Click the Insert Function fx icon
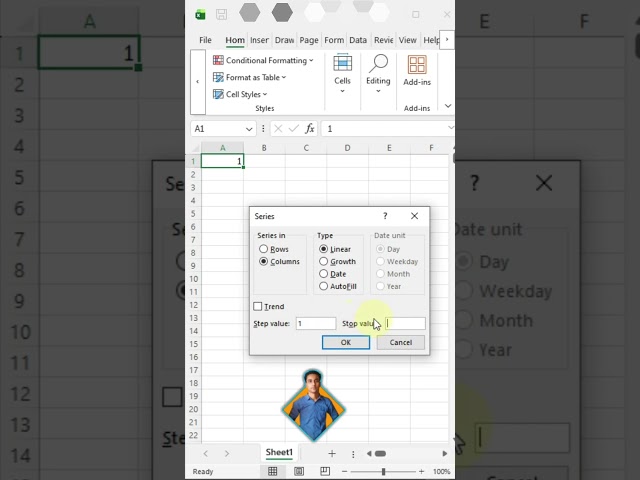 tap(310, 129)
